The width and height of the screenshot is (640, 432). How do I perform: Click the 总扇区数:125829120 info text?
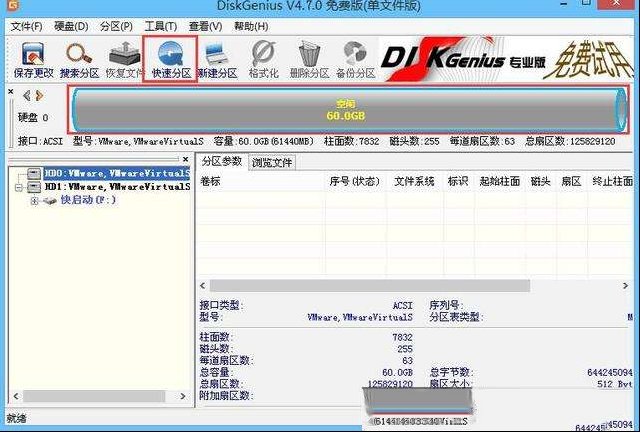(x=570, y=142)
